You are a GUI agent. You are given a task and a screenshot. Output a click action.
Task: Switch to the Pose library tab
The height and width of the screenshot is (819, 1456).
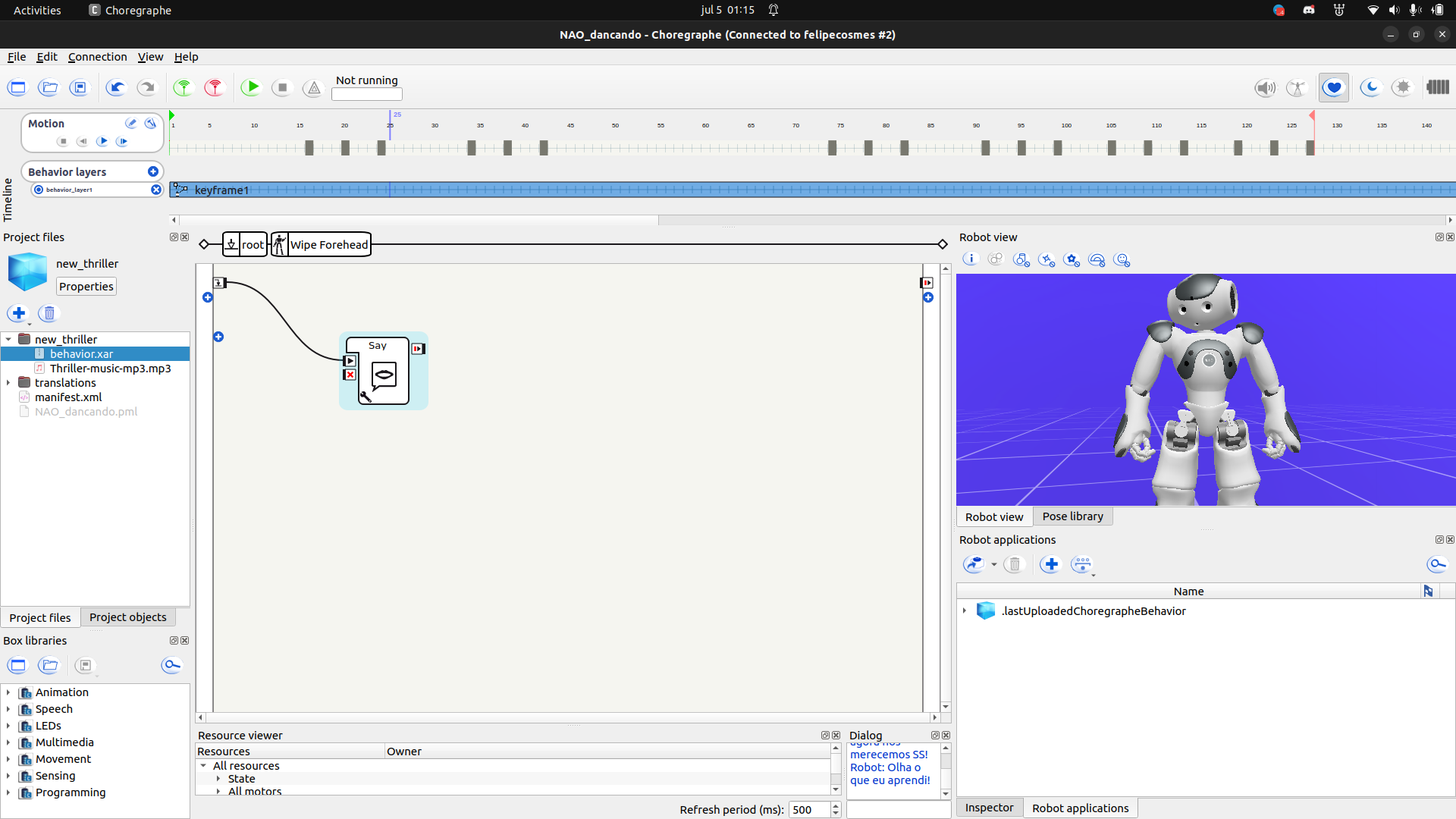click(1072, 516)
